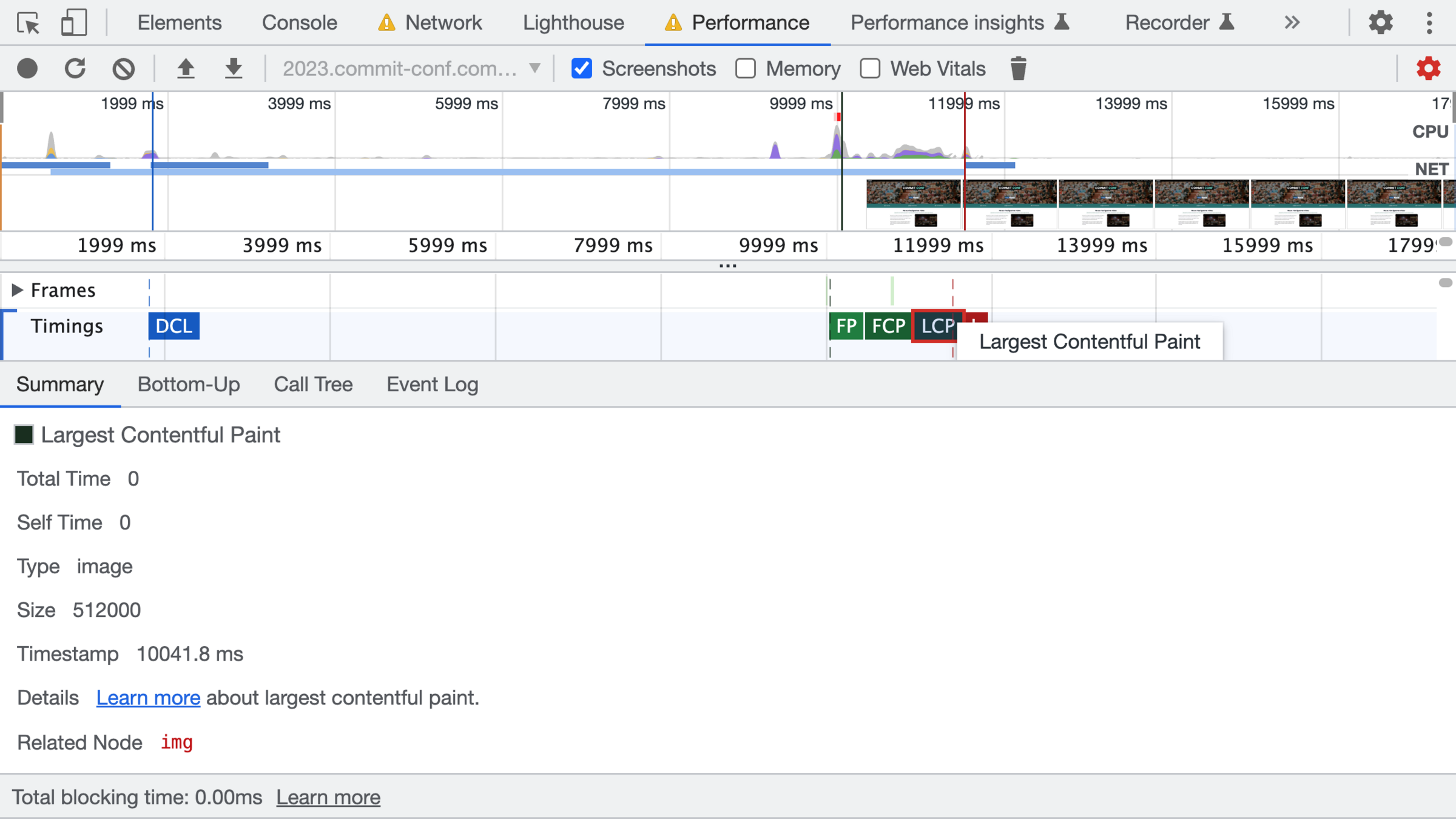The image size is (1456, 819).
Task: Show more DevTools tabs chevron
Action: tap(1292, 23)
